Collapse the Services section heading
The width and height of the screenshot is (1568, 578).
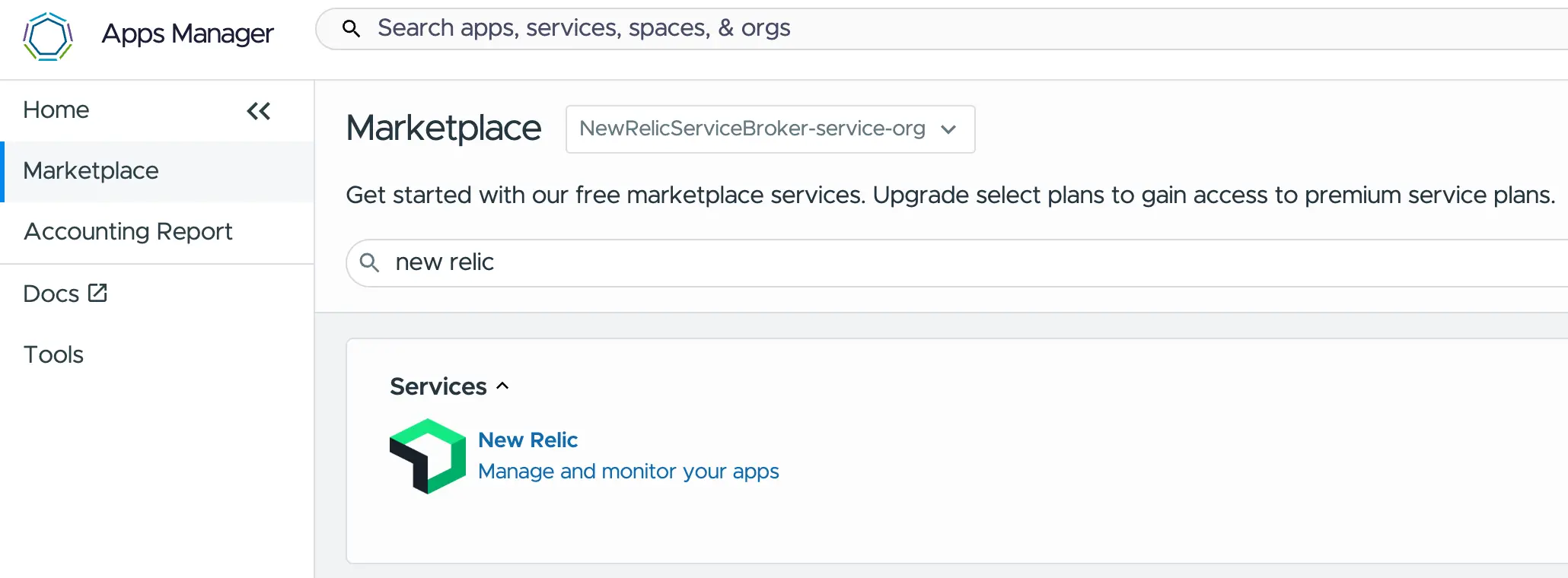coord(438,386)
